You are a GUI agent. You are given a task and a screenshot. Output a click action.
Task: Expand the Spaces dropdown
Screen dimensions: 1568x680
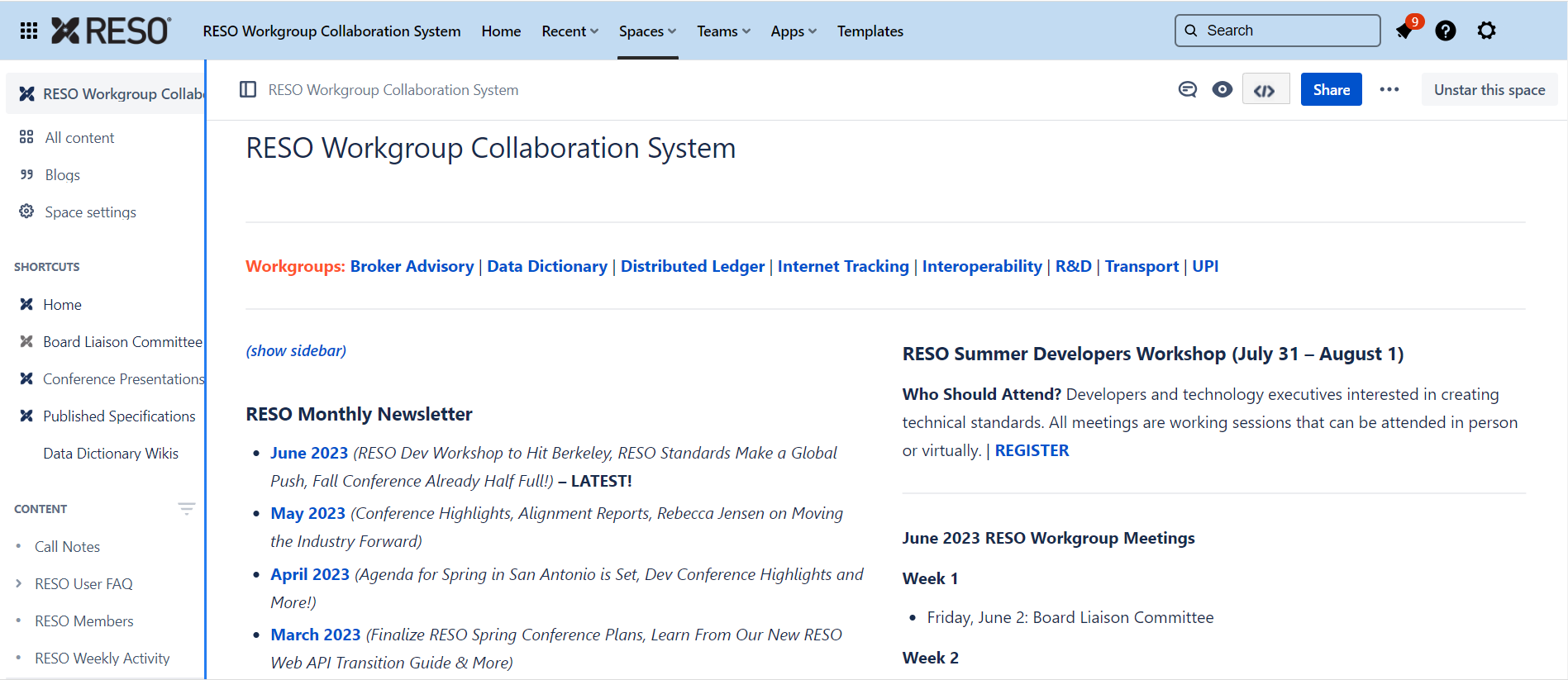(647, 31)
